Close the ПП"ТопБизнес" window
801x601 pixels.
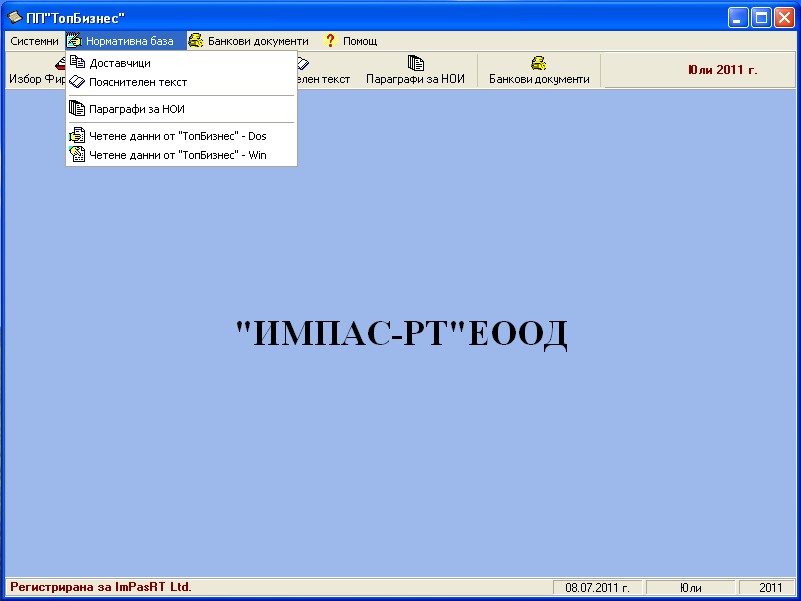tap(784, 18)
